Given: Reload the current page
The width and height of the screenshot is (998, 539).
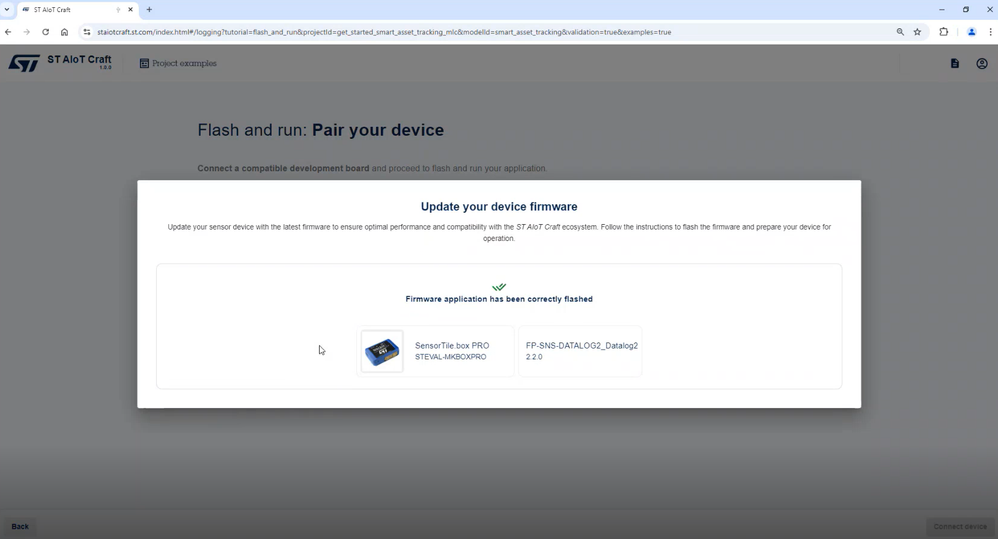Looking at the screenshot, I should click(x=45, y=32).
